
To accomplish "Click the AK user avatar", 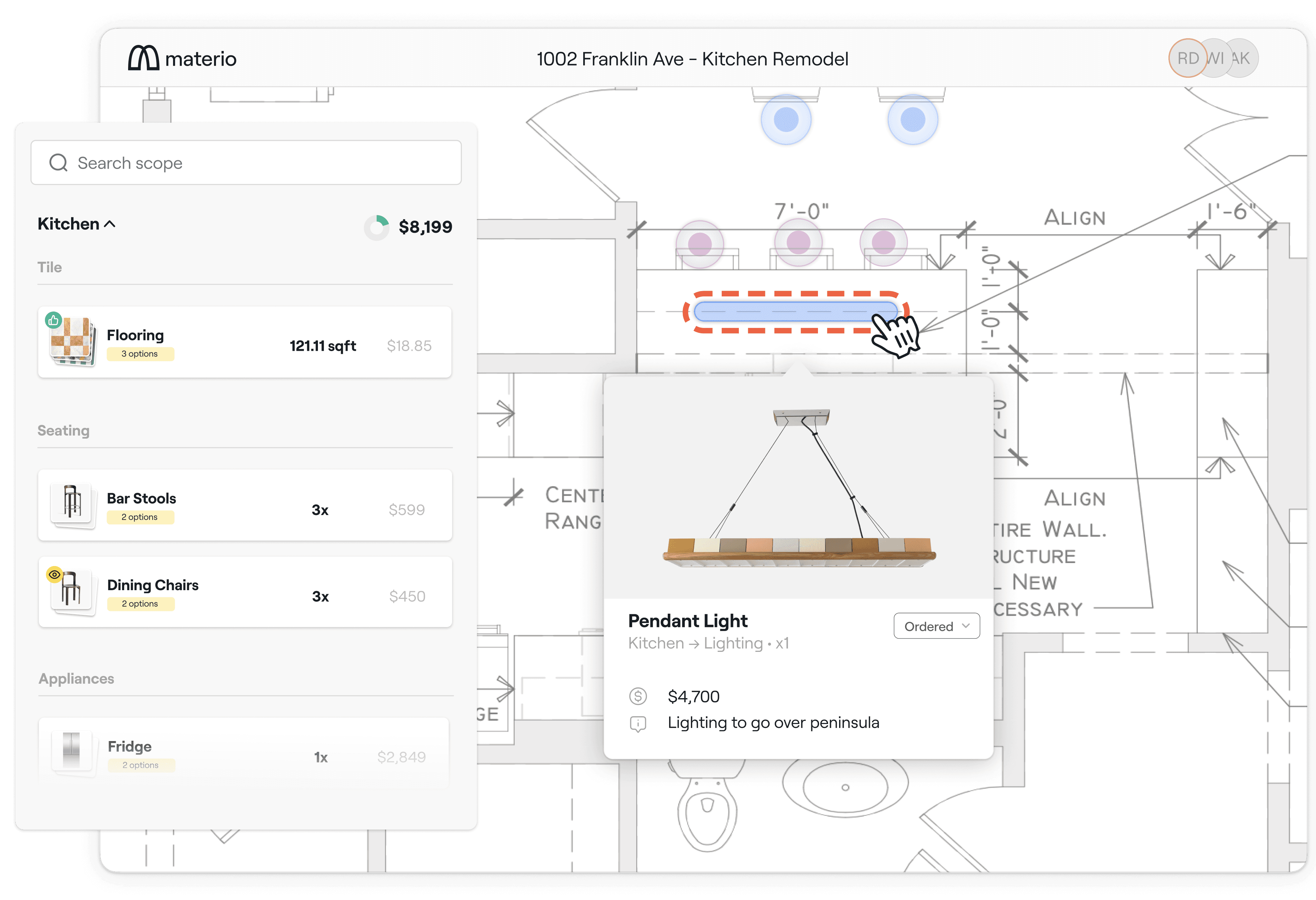I will (x=1244, y=58).
